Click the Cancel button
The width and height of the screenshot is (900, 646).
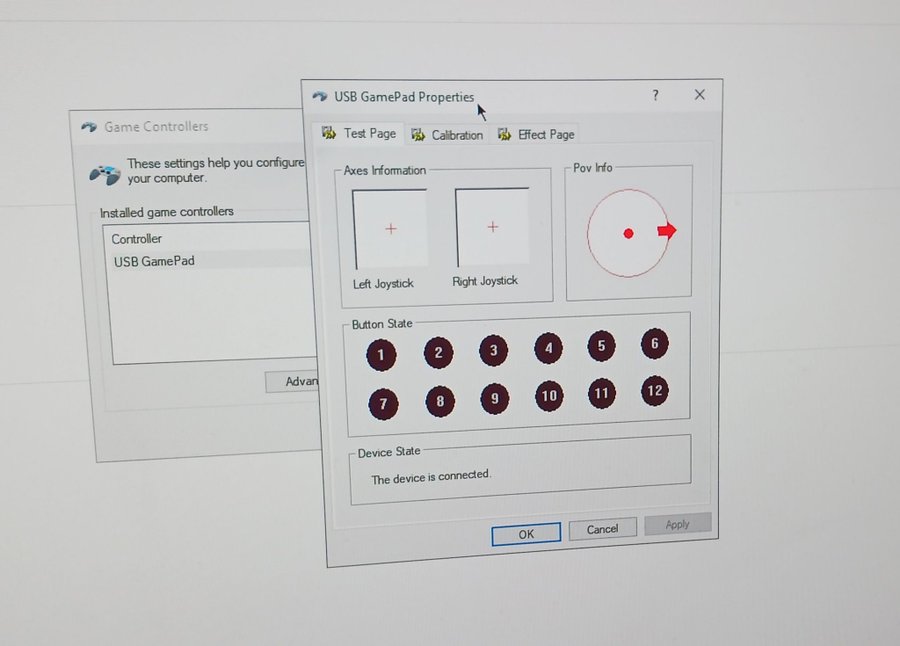point(602,529)
